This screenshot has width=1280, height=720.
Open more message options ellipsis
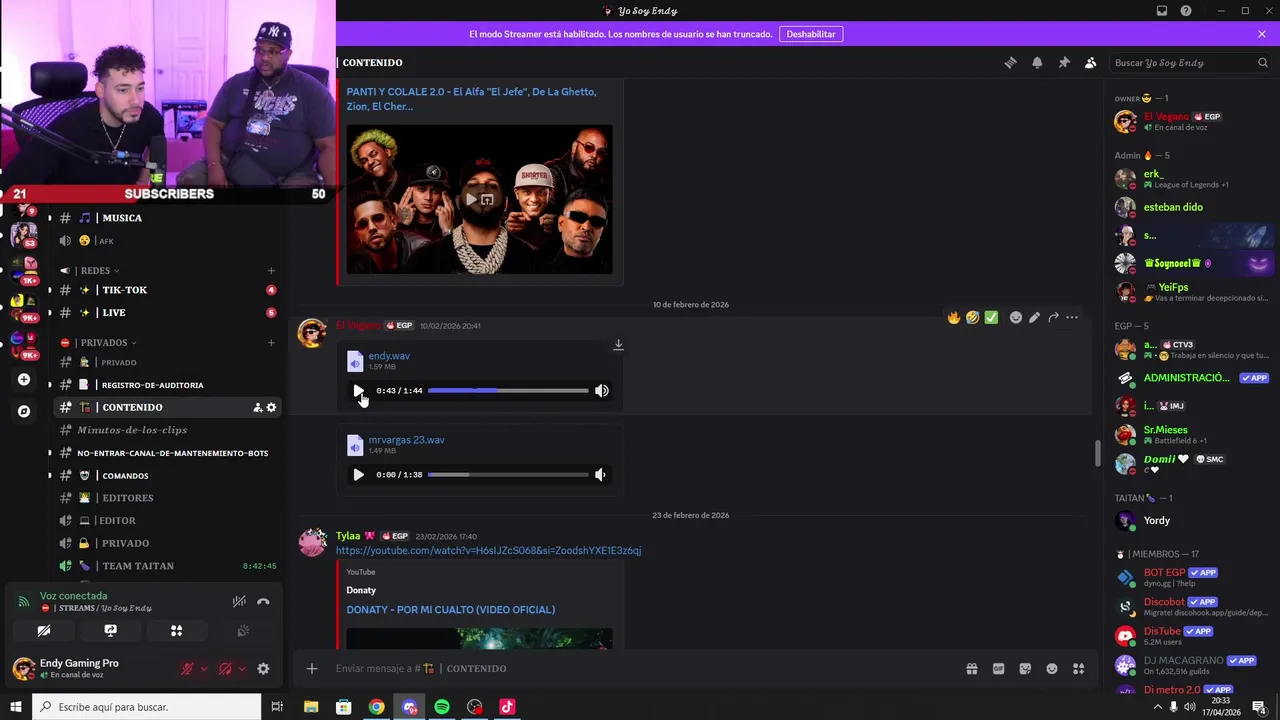tap(1072, 317)
